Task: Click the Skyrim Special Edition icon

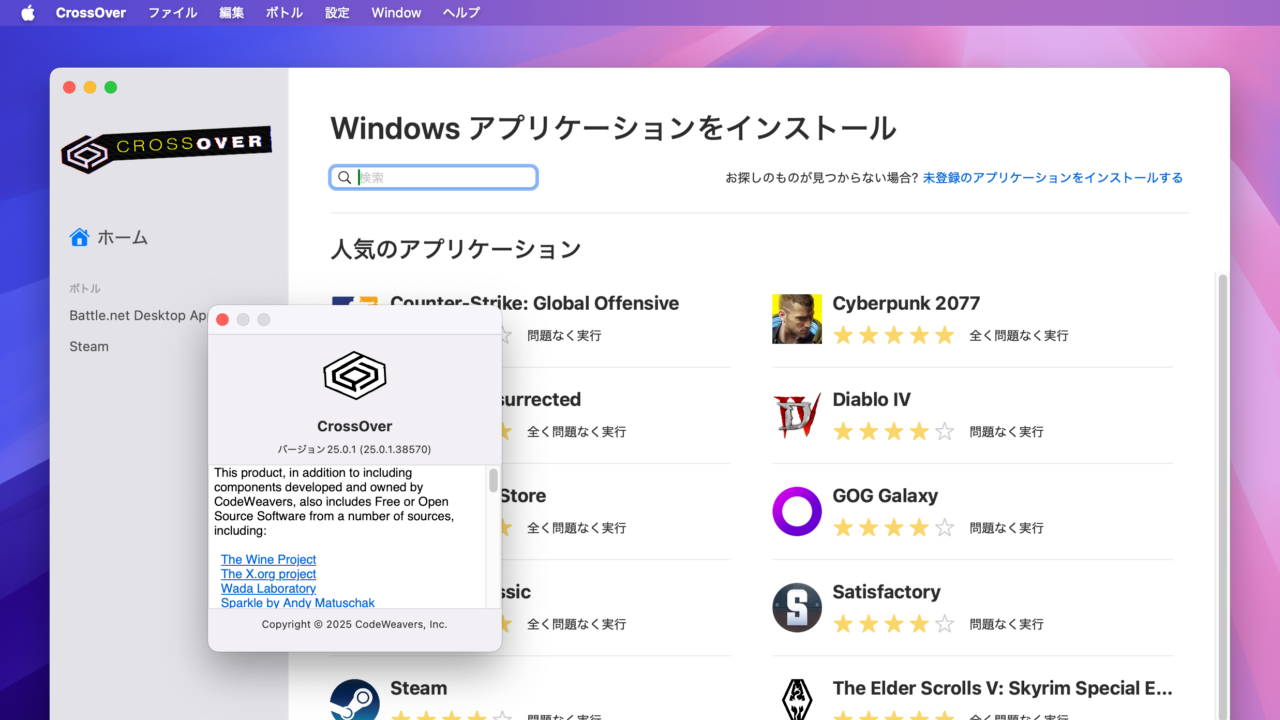Action: point(796,700)
